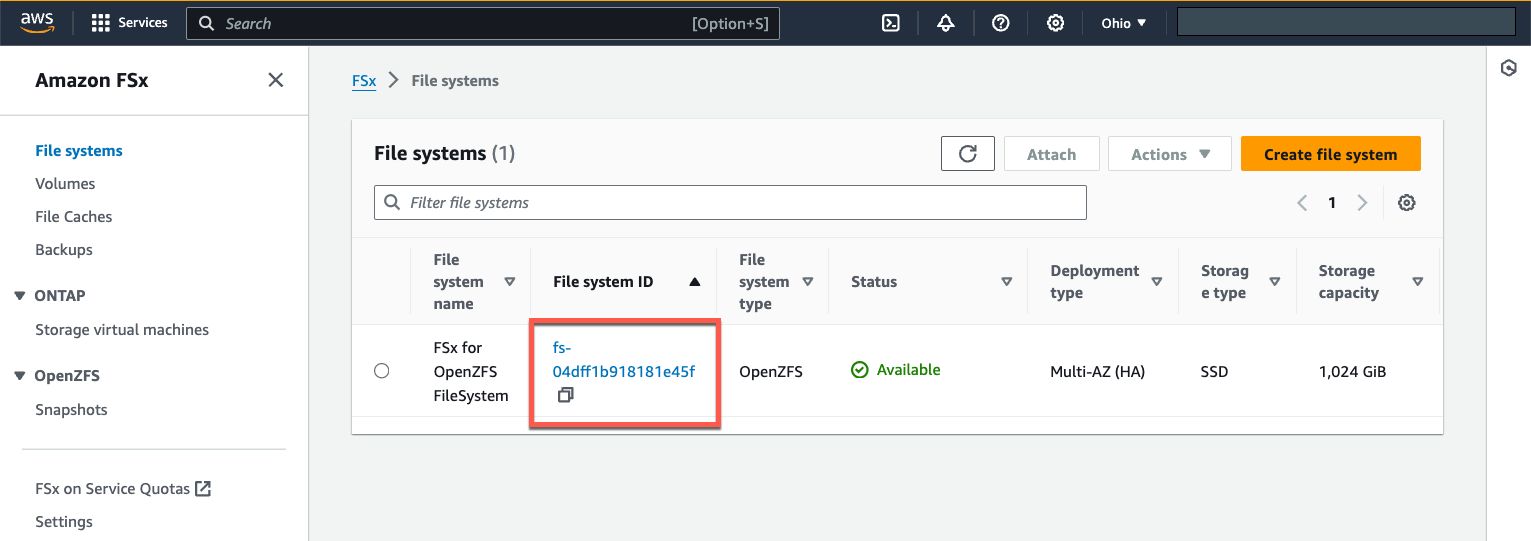Image resolution: width=1531 pixels, height=541 pixels.
Task: Copy the file system ID
Action: click(x=565, y=395)
